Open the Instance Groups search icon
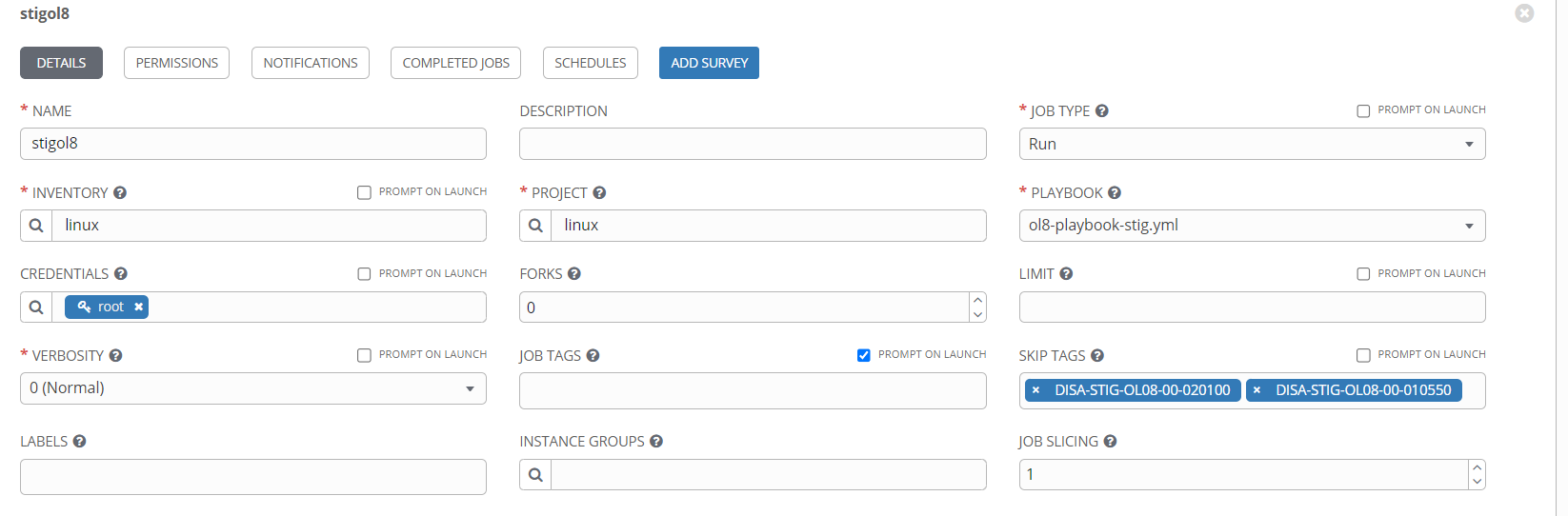Image resolution: width=1568 pixels, height=516 pixels. (535, 475)
